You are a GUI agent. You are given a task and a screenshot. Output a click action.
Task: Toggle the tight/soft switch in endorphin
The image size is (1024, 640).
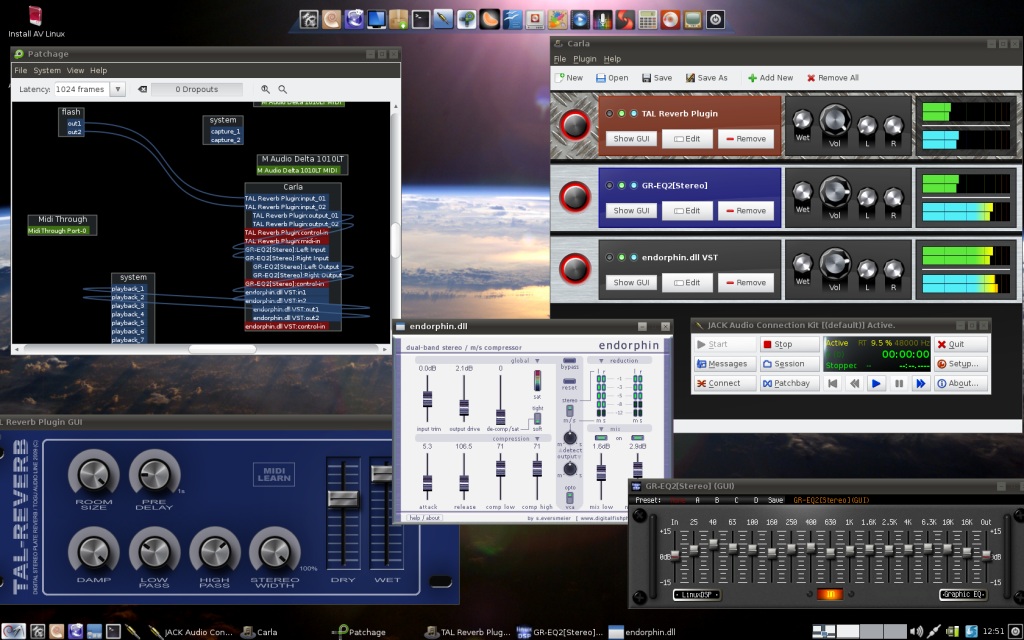click(536, 419)
